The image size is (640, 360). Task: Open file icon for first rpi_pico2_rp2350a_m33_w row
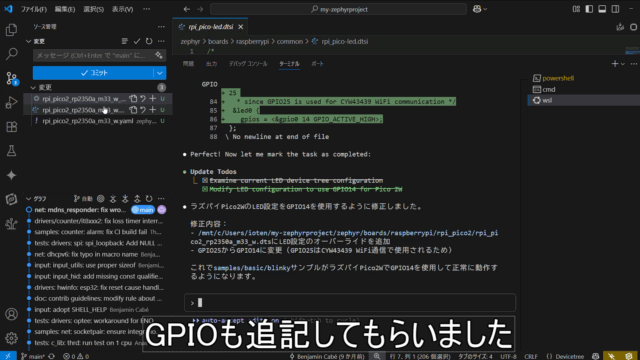tap(133, 98)
